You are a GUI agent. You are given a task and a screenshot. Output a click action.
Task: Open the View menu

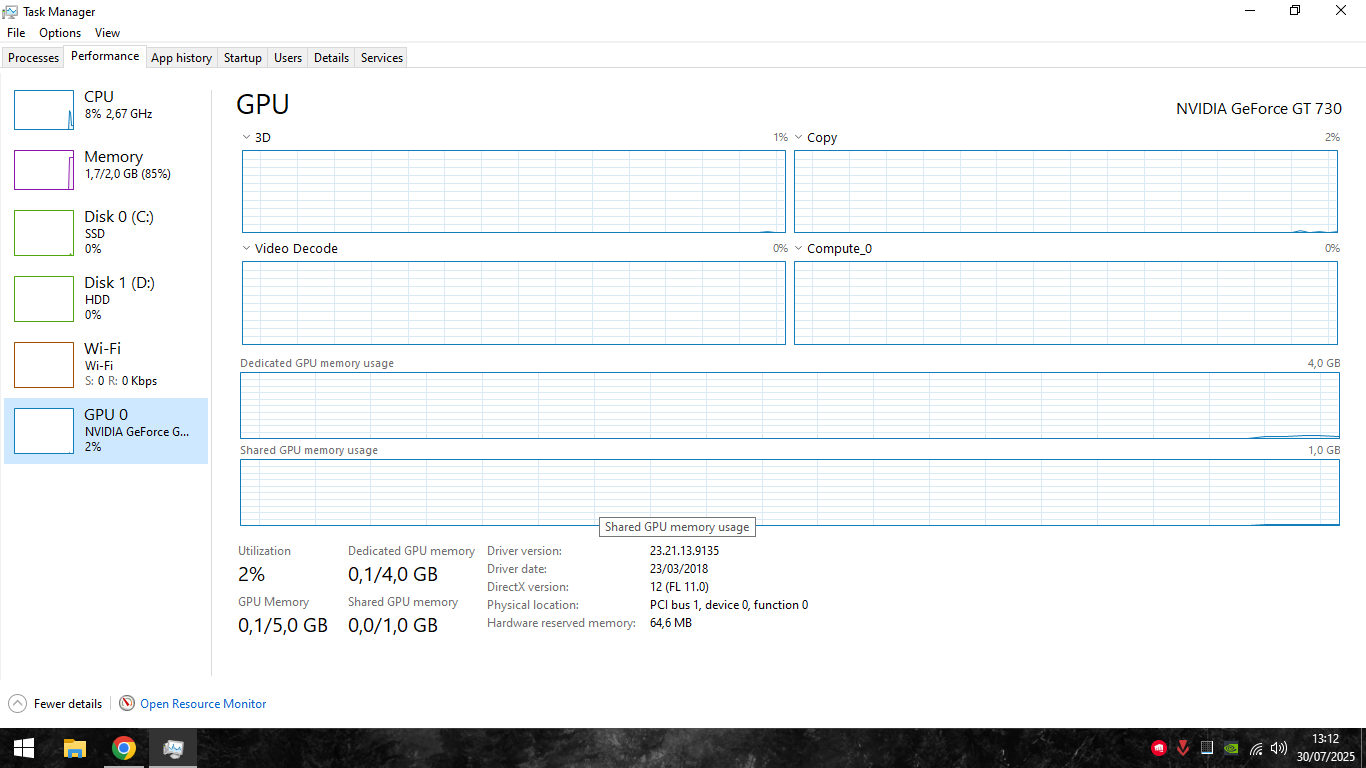click(x=107, y=33)
